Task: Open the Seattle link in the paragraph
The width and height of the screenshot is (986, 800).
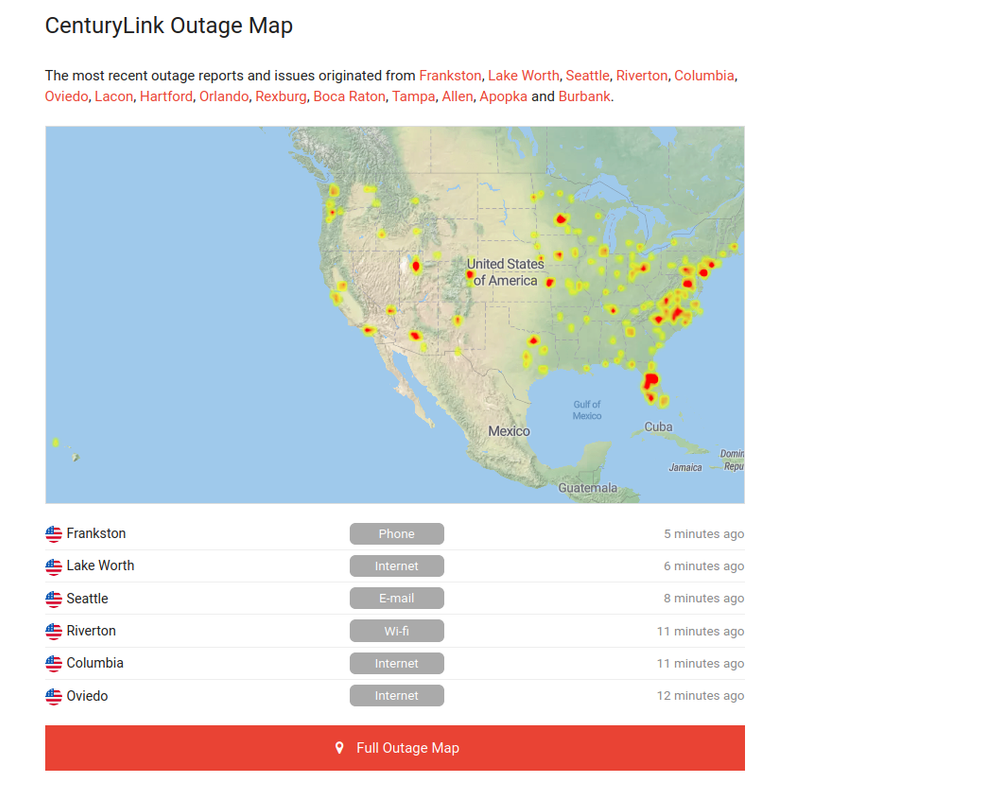Action: tap(587, 75)
